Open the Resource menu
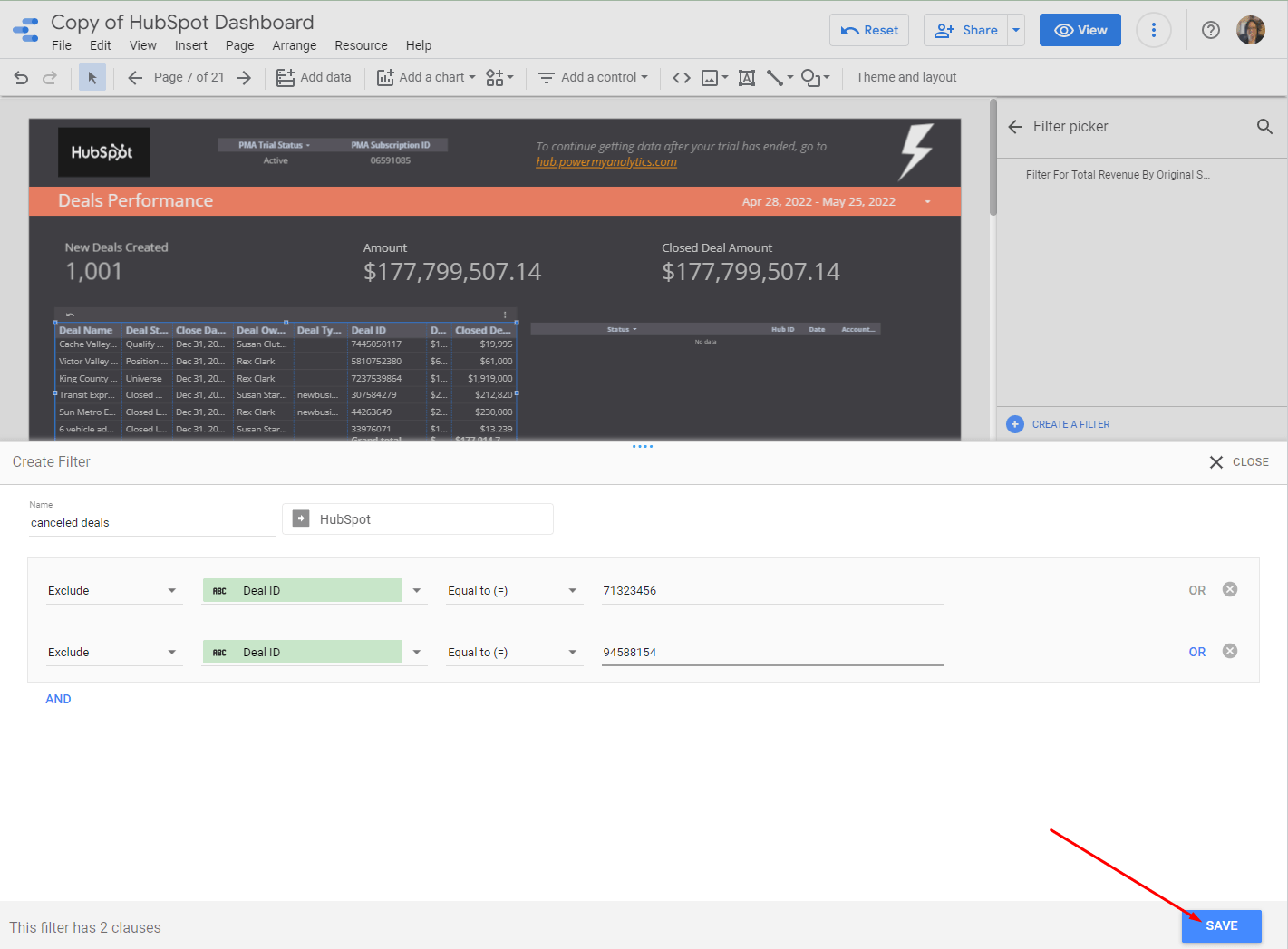 pyautogui.click(x=361, y=45)
